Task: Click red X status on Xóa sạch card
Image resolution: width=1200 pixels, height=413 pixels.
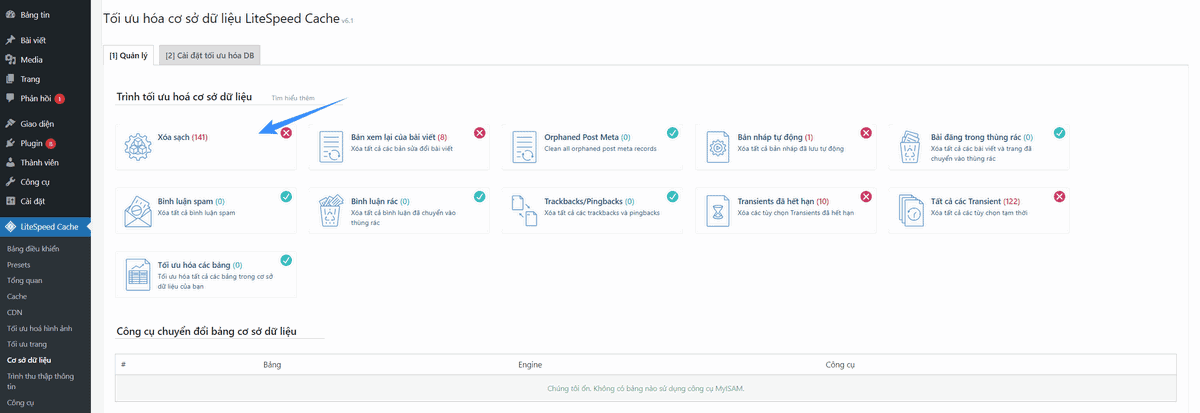Action: point(286,132)
